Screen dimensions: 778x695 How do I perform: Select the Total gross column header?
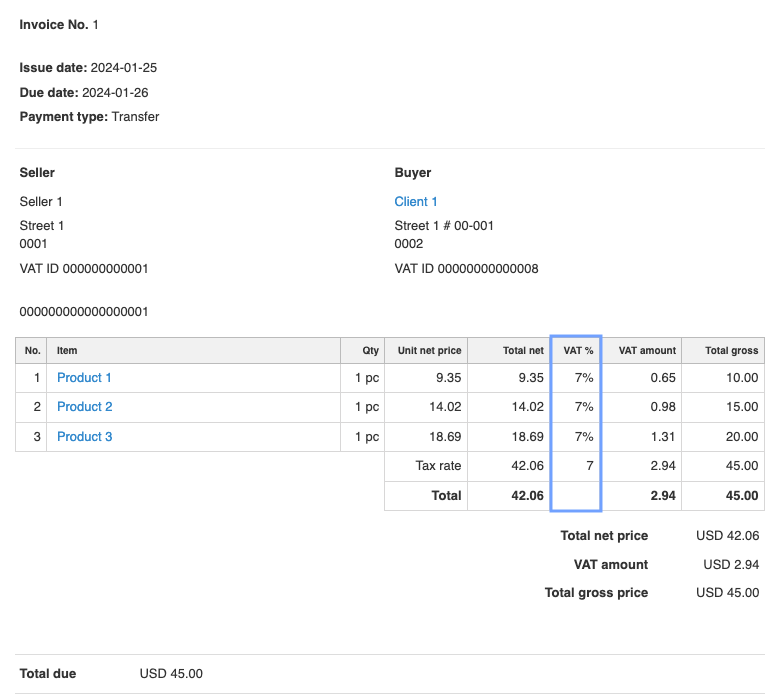pyautogui.click(x=731, y=351)
